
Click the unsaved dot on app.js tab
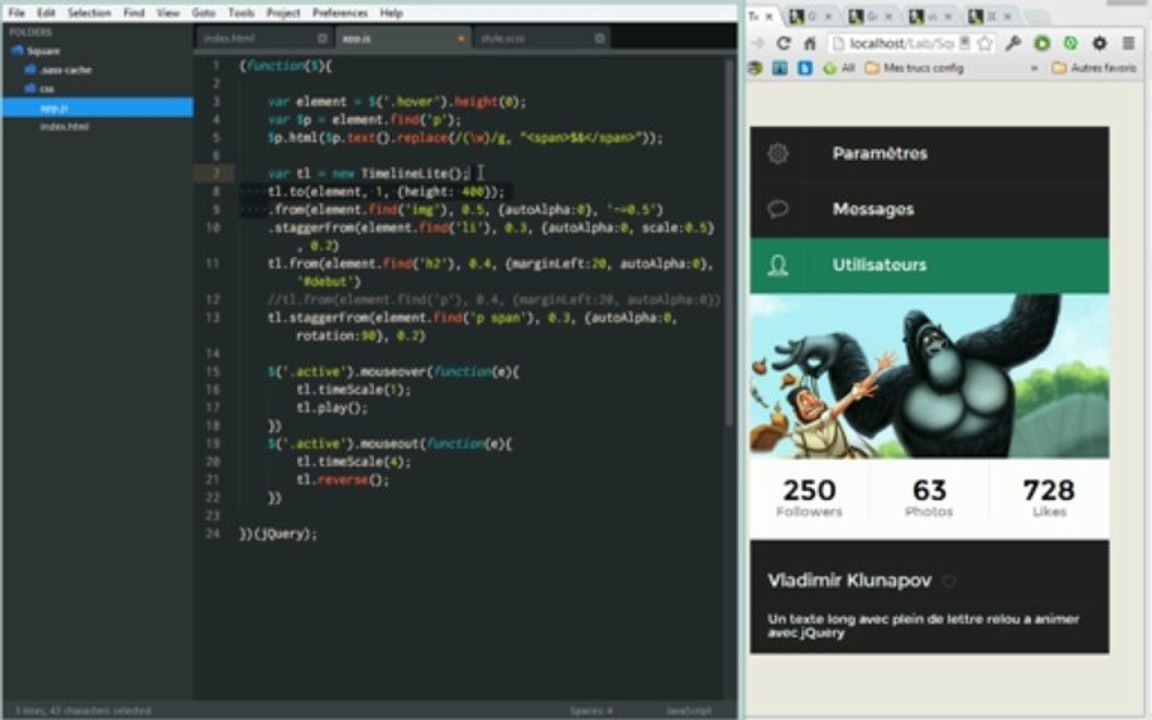[x=461, y=38]
